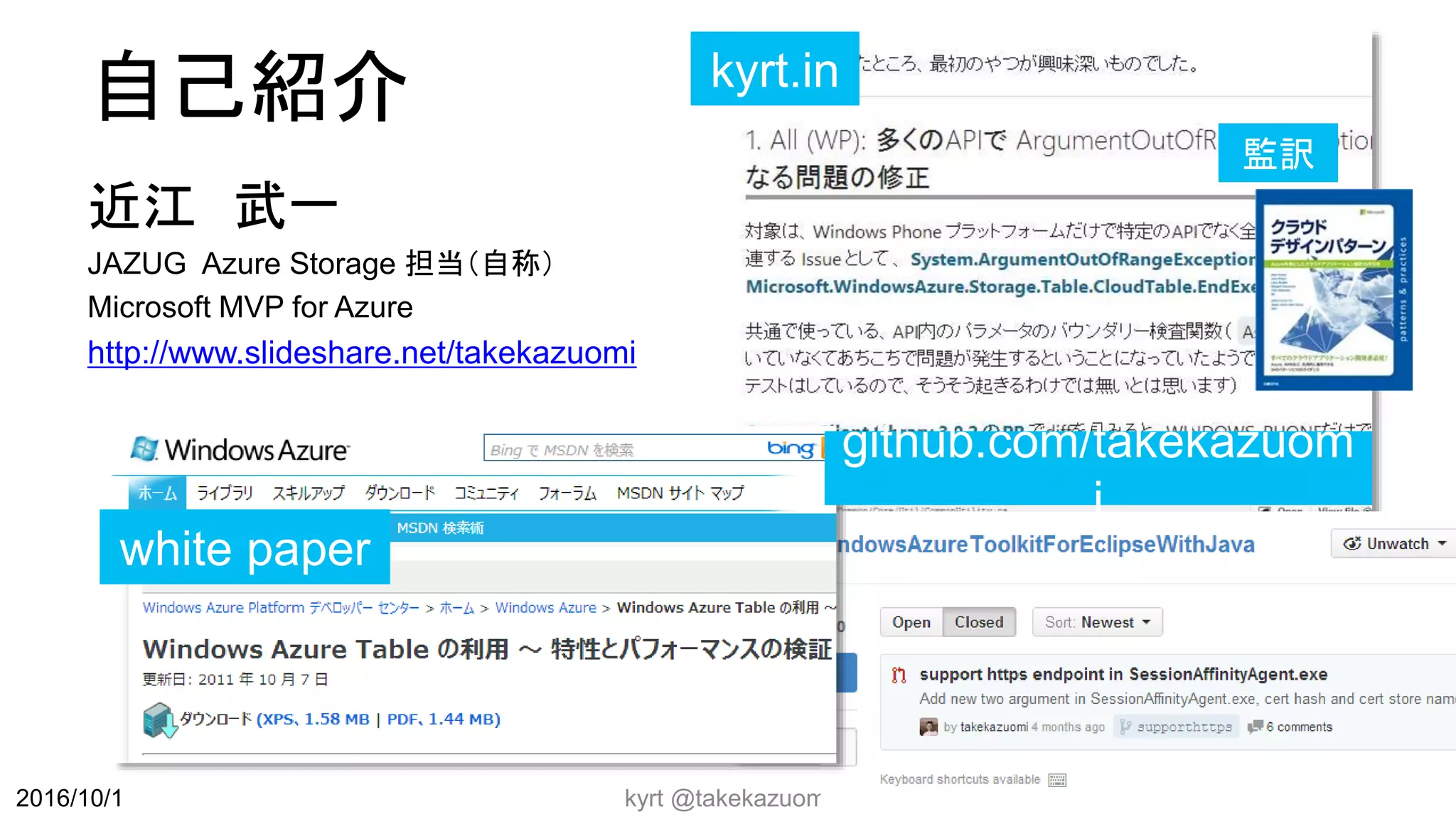Image resolution: width=1456 pixels, height=819 pixels.
Task: Click the bing search logo
Action: 791,449
